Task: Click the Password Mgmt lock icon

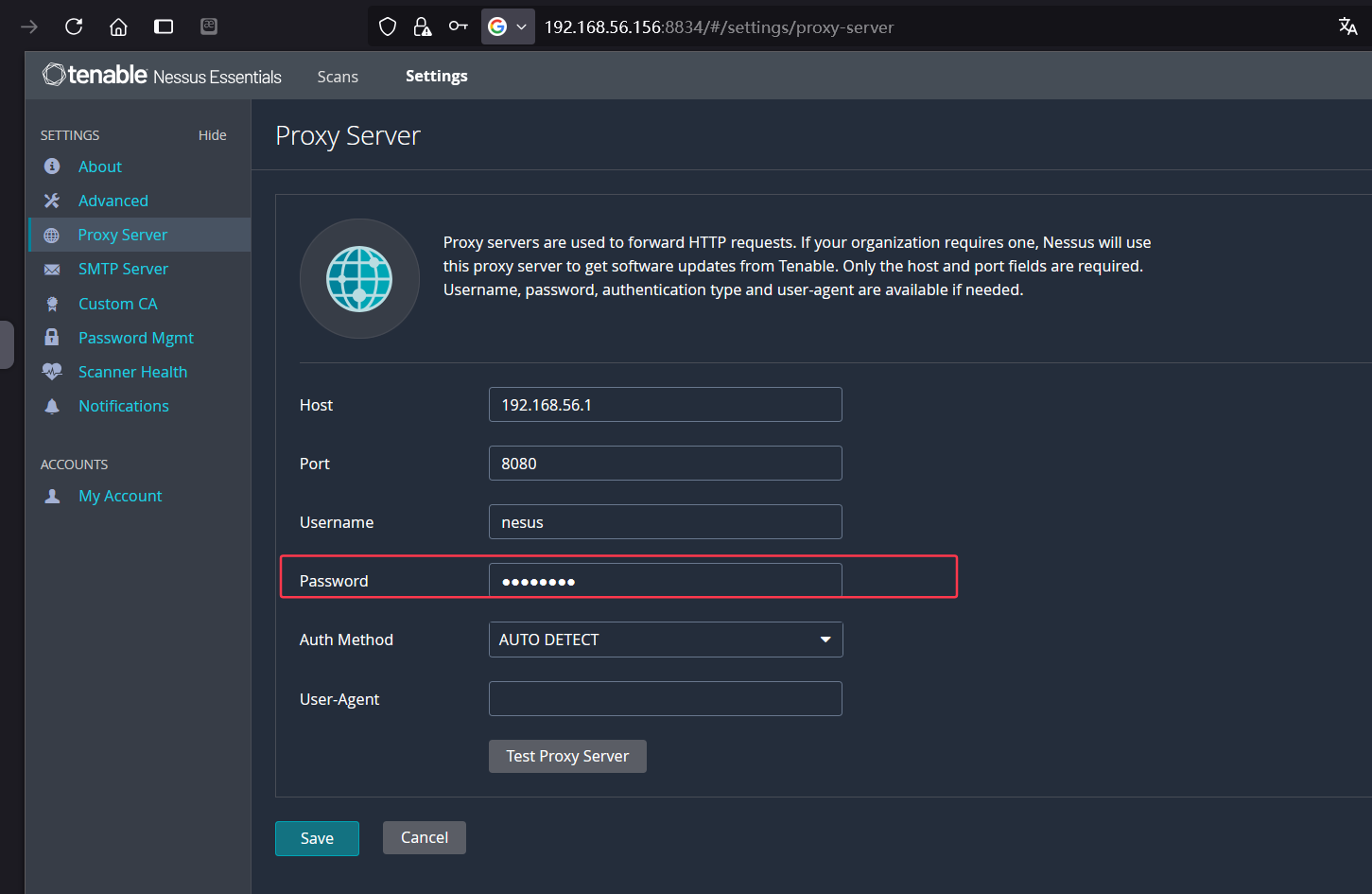Action: click(x=52, y=338)
